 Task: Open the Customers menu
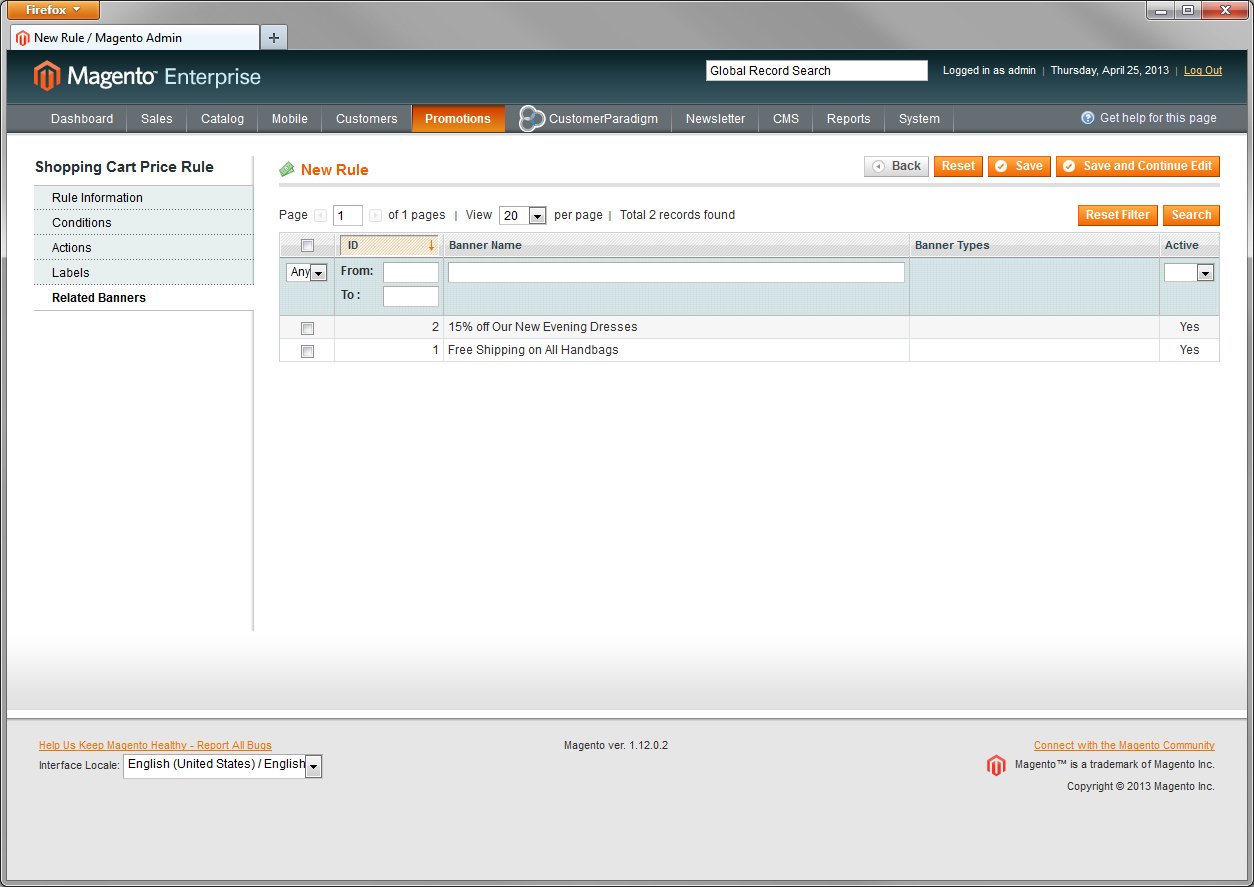pyautogui.click(x=367, y=118)
